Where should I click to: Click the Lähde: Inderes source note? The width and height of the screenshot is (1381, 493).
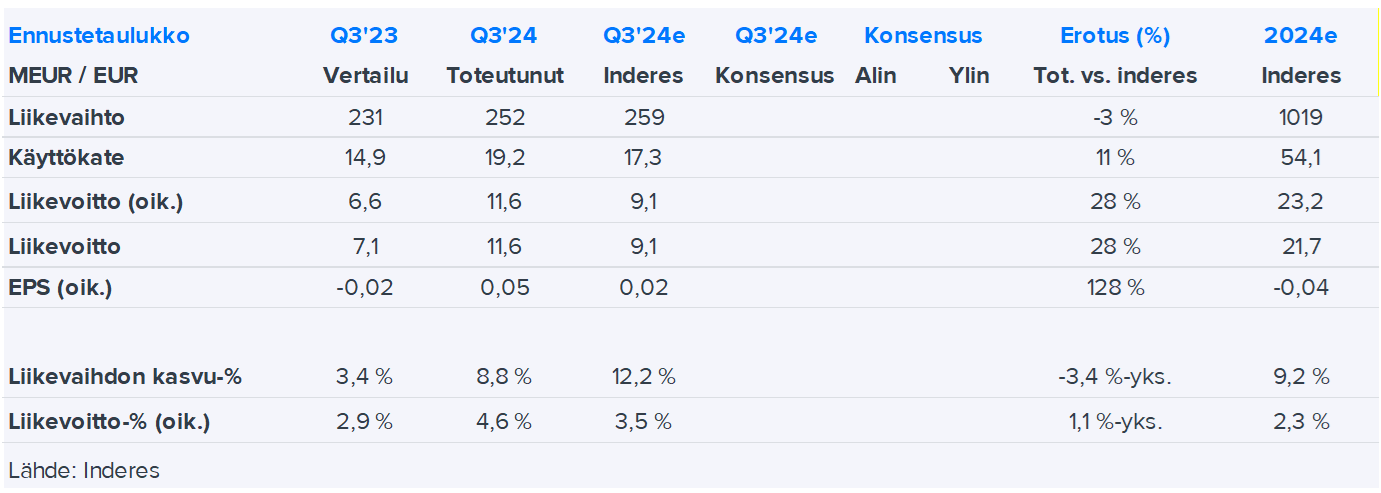pos(83,470)
